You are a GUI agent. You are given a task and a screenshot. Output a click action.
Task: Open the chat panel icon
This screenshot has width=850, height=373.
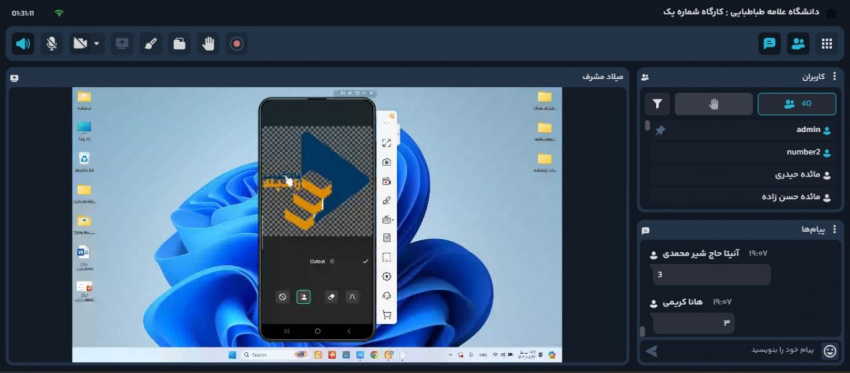[769, 44]
